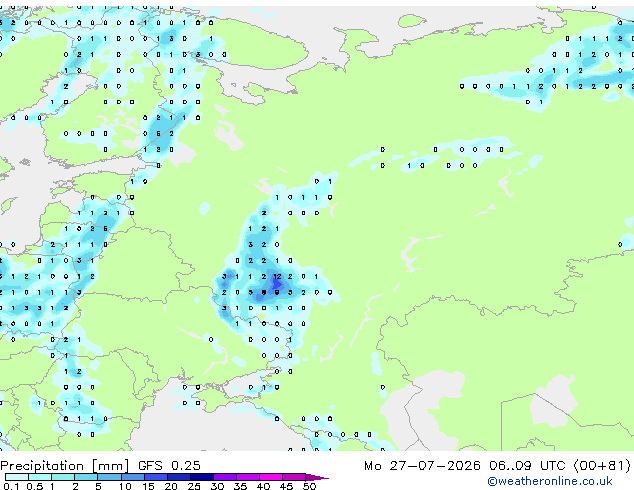This screenshot has width=634, height=490.
Task: Select the 5–10 mm legend color box
Action: (x=110, y=477)
